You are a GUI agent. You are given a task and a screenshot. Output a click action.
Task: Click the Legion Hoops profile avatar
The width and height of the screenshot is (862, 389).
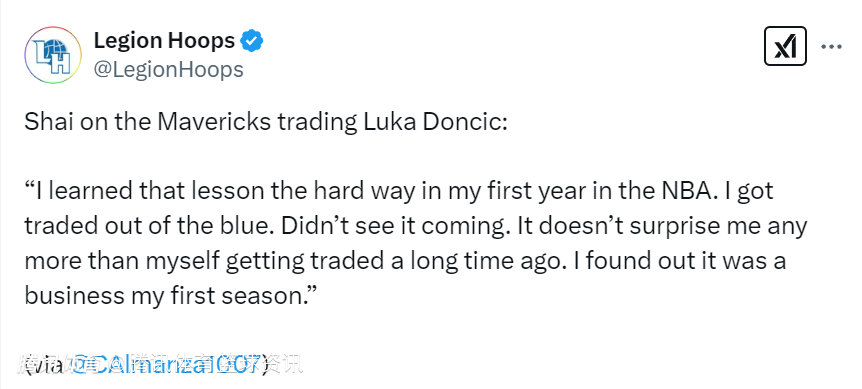(x=53, y=55)
